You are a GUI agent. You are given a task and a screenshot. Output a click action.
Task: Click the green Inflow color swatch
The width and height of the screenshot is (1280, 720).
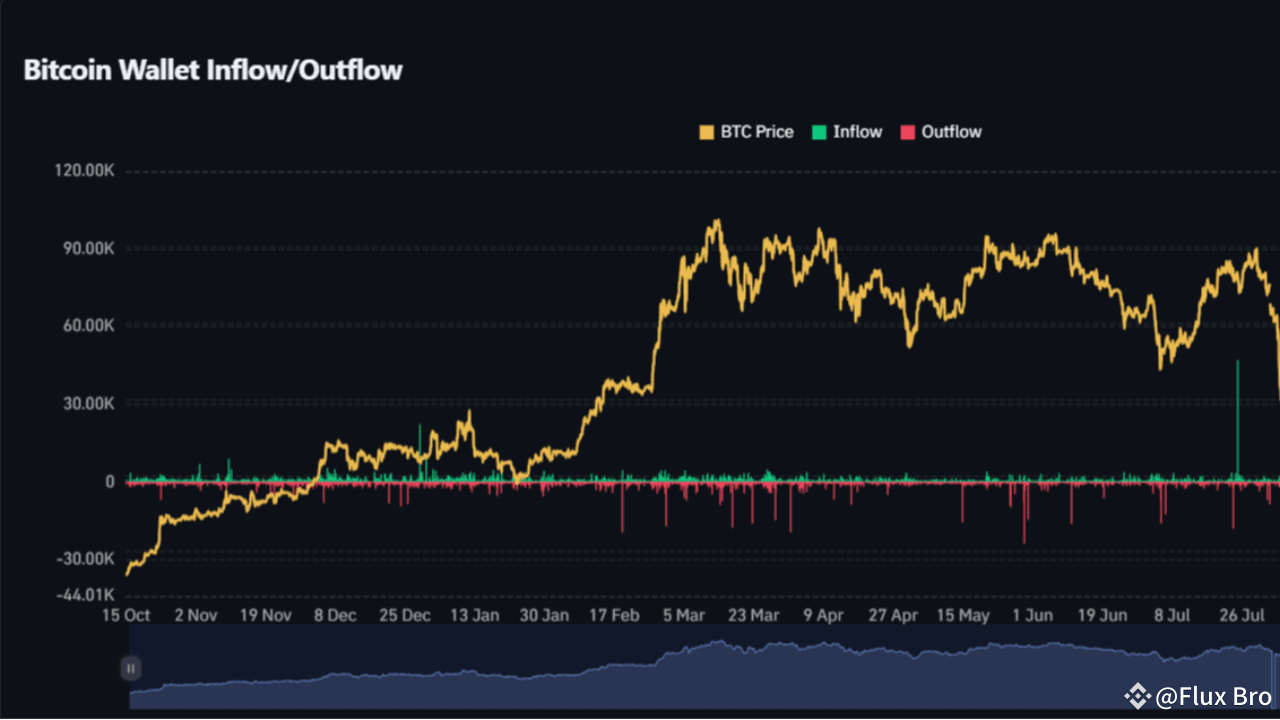tap(822, 131)
